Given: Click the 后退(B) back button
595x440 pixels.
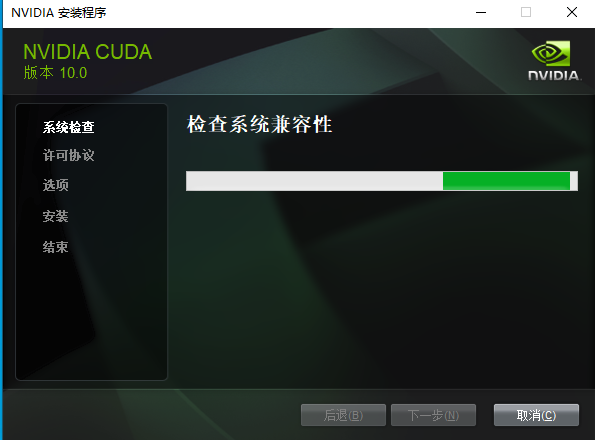Looking at the screenshot, I should point(343,415).
